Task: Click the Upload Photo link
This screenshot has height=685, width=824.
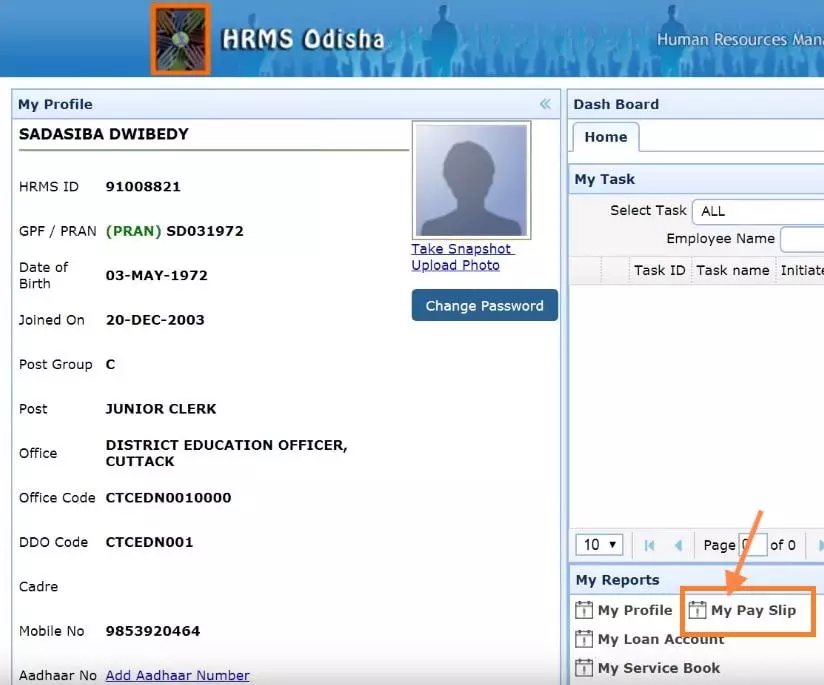Action: pos(455,265)
